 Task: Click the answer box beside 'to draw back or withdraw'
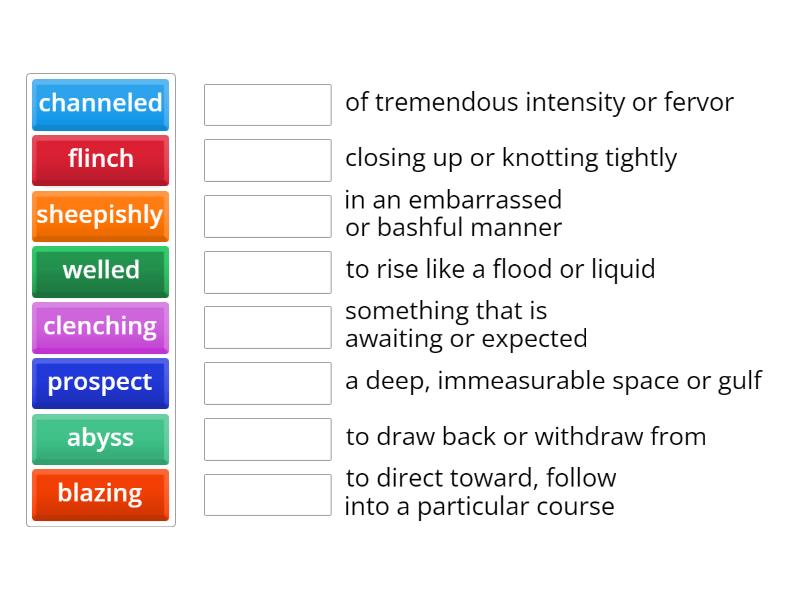pos(267,437)
